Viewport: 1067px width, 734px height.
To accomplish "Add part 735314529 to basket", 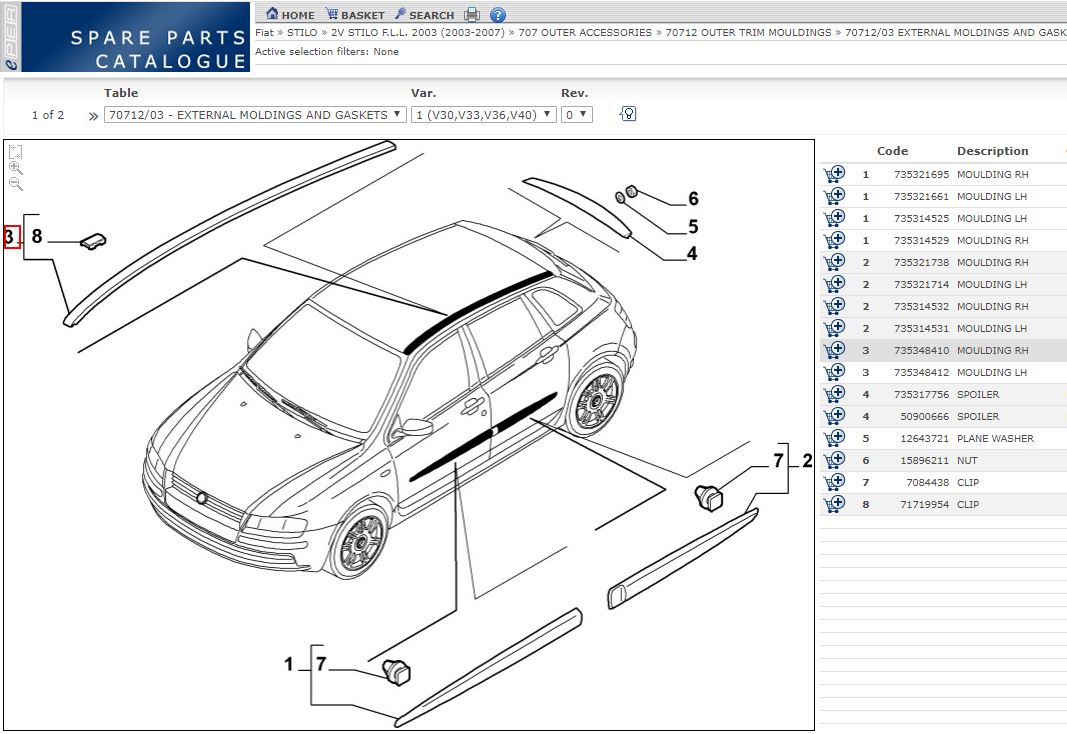I will 834,240.
